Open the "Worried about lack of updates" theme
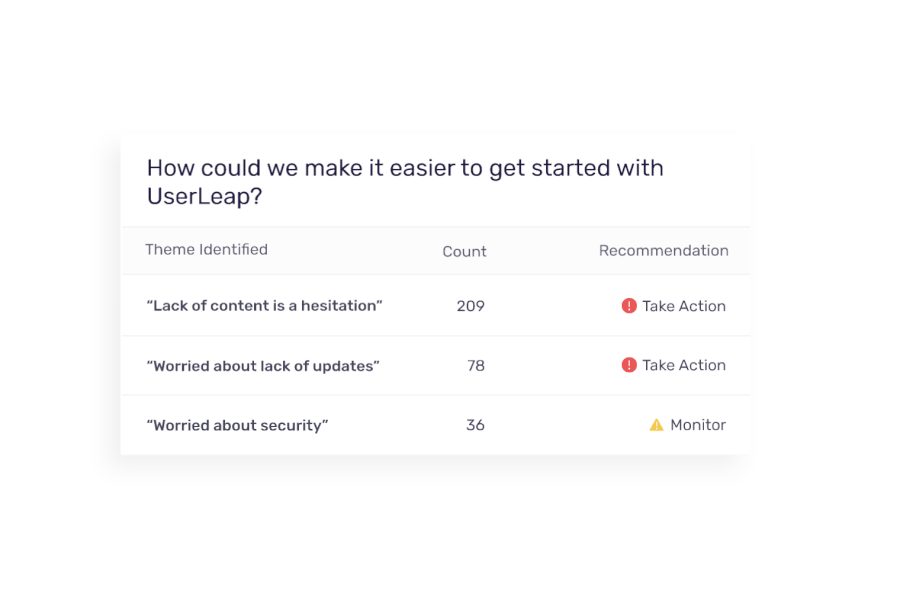 click(x=263, y=366)
